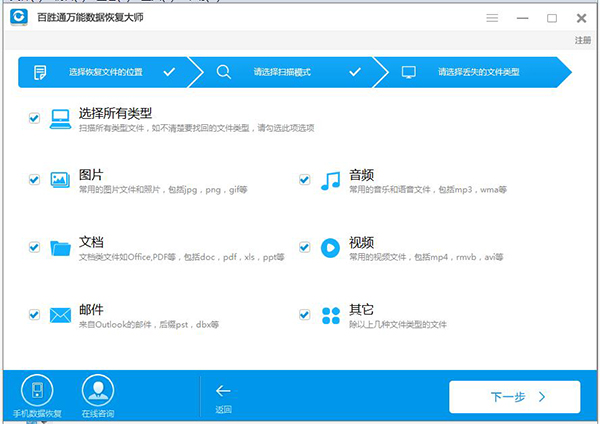600x424 pixels.
Task: Click the 邮件 label
Action: (x=91, y=310)
